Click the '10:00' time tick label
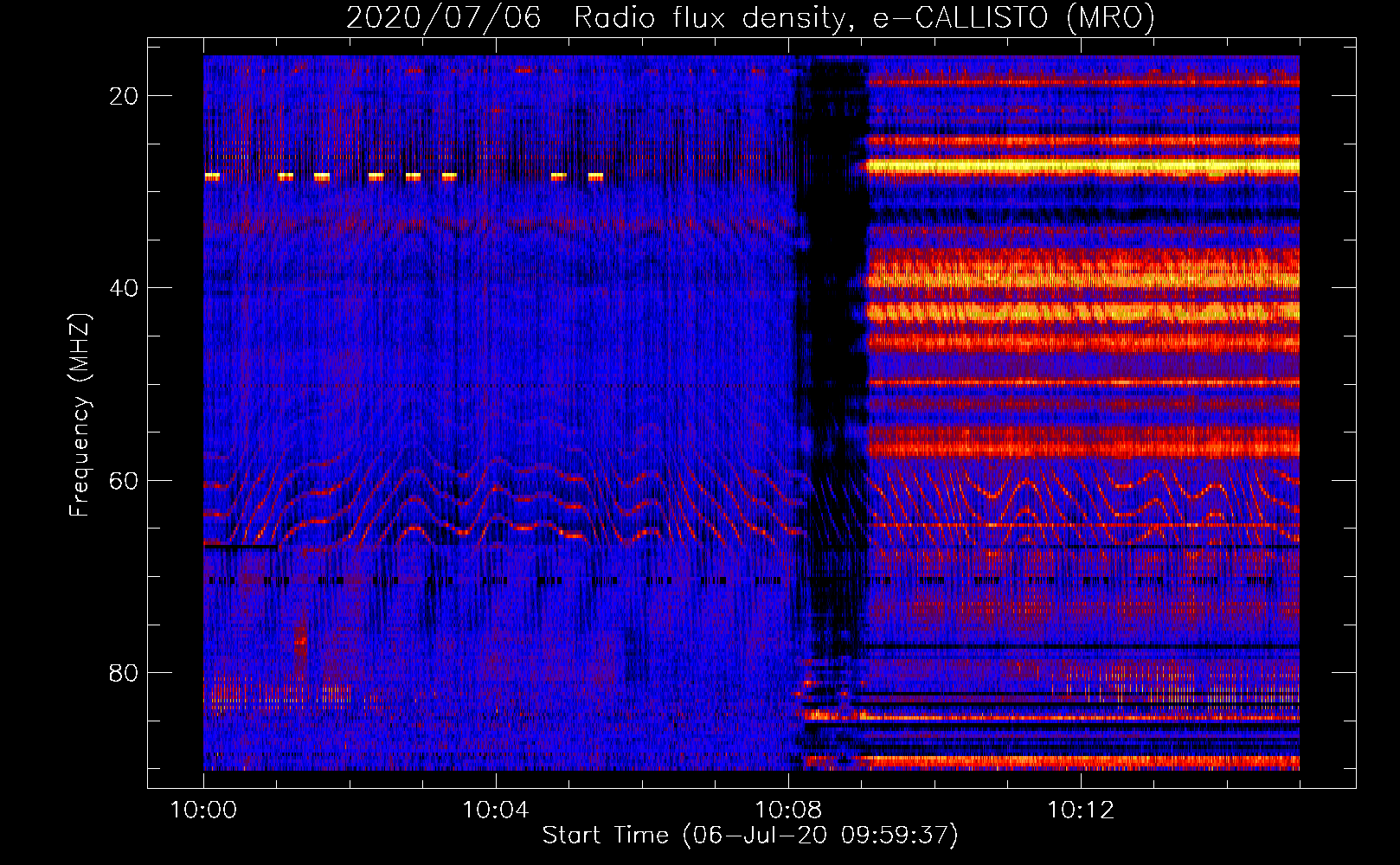This screenshot has width=1400, height=865. pyautogui.click(x=203, y=811)
